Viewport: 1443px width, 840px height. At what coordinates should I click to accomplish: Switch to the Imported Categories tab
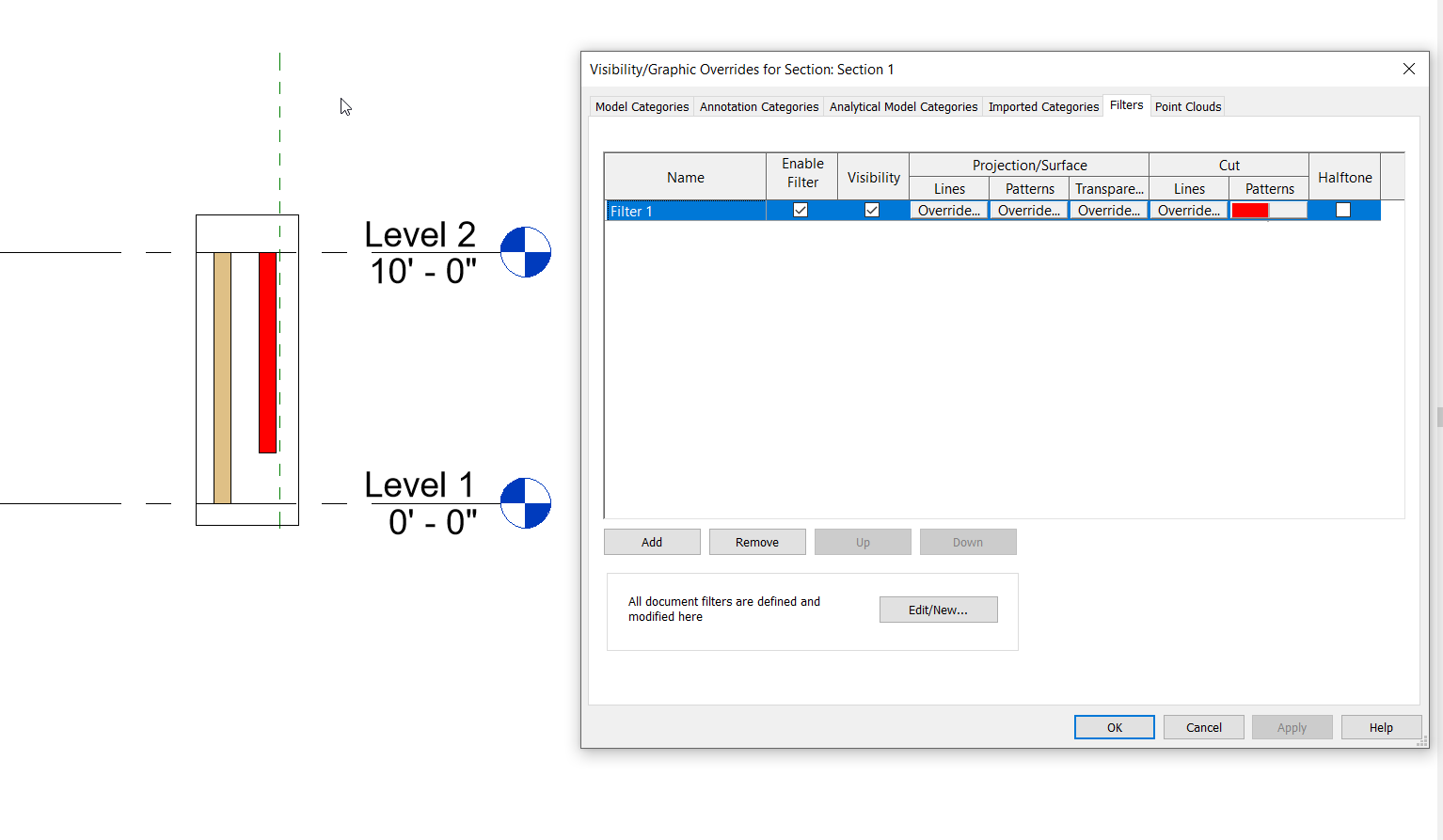(x=1042, y=106)
